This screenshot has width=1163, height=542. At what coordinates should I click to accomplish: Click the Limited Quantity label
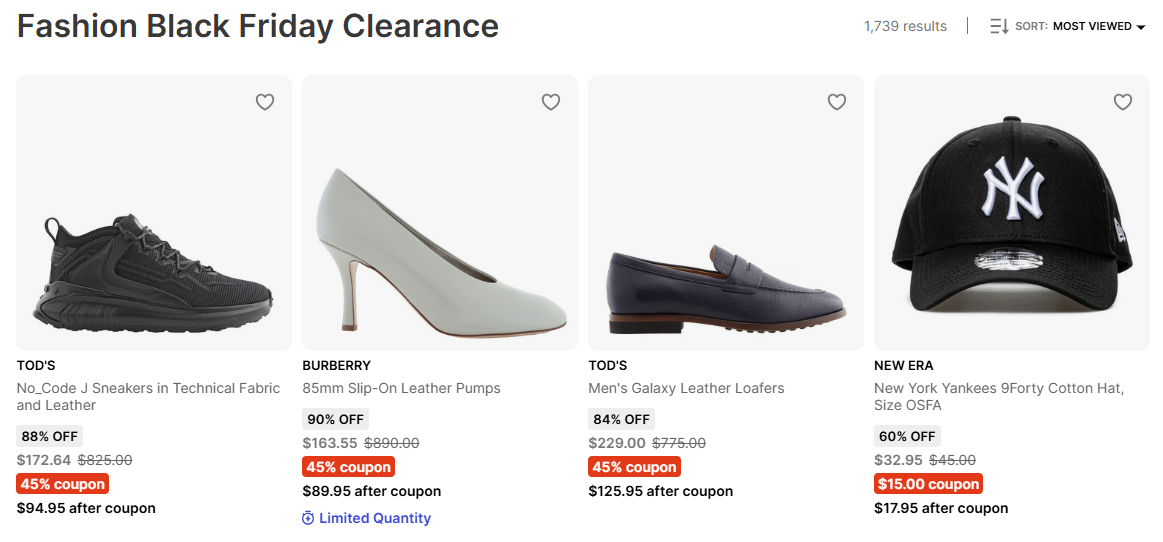pyautogui.click(x=375, y=518)
